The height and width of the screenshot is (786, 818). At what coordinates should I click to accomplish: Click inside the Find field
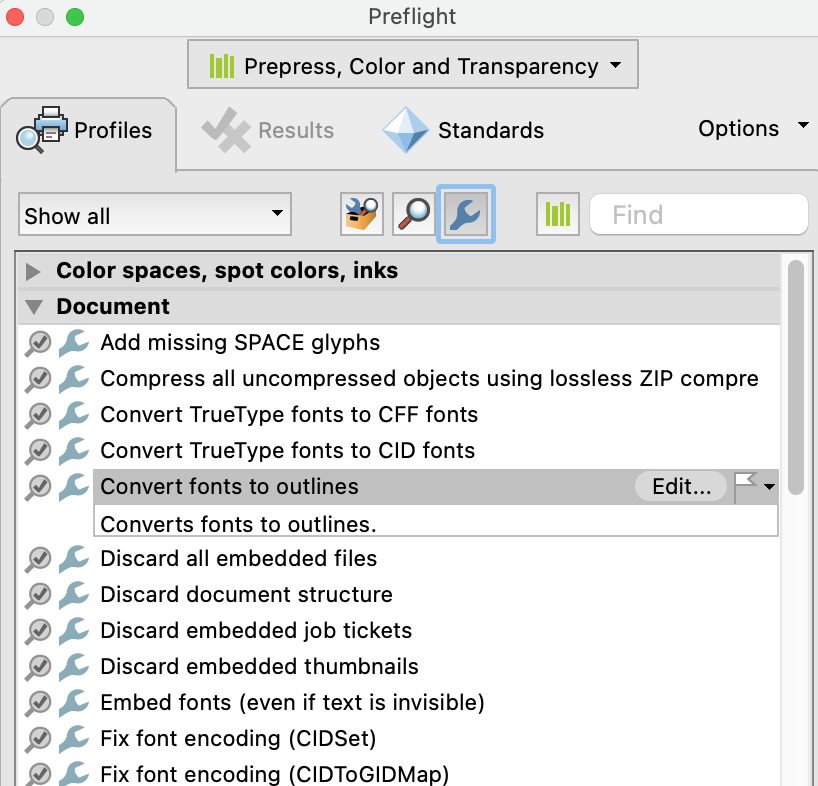click(x=698, y=214)
